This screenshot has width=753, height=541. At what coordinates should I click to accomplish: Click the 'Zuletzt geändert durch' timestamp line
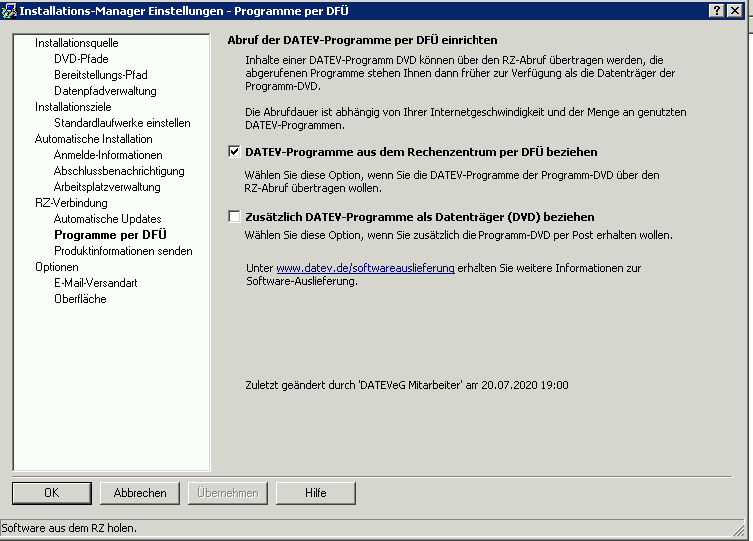pyautogui.click(x=407, y=385)
